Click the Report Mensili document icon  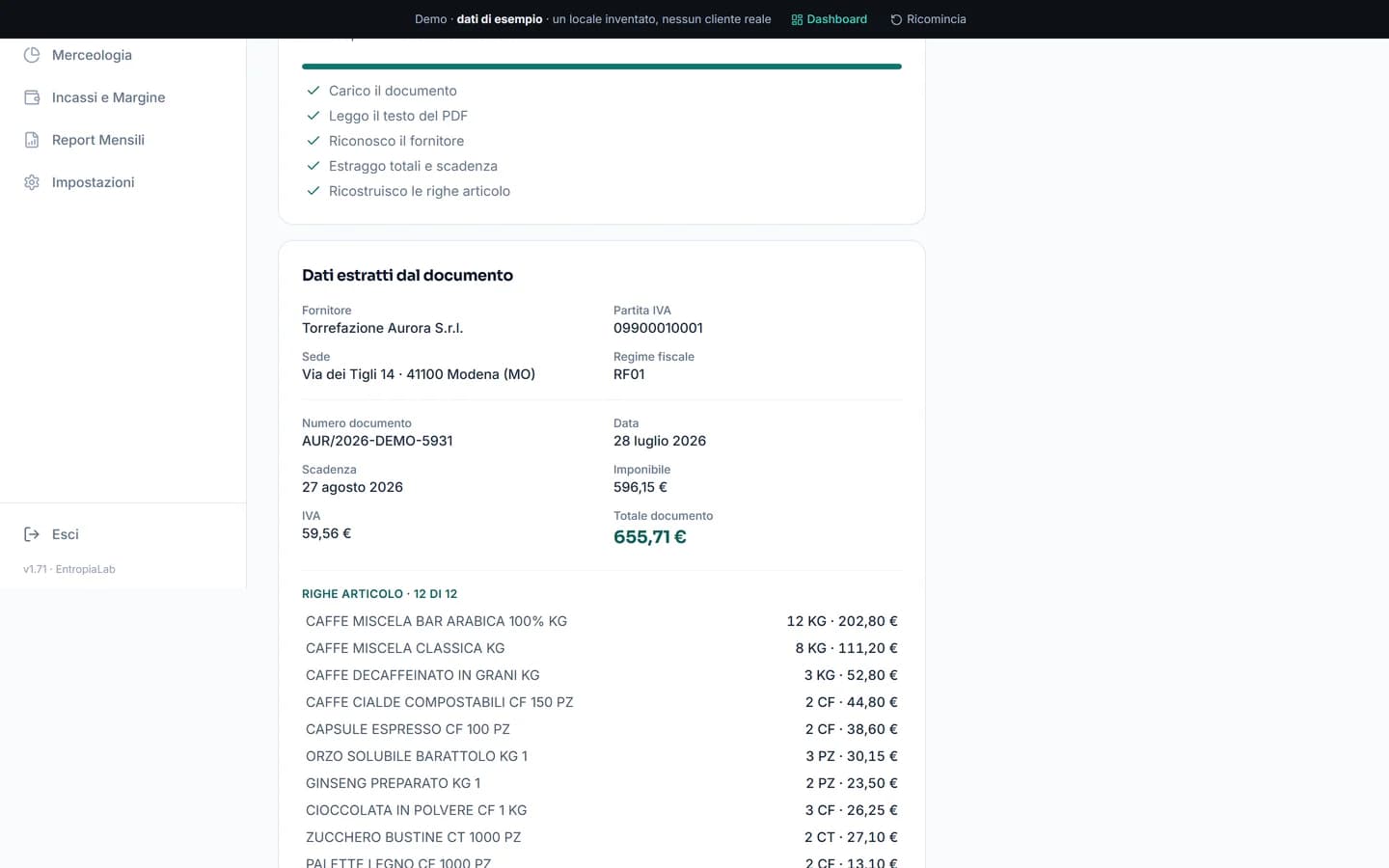click(32, 140)
